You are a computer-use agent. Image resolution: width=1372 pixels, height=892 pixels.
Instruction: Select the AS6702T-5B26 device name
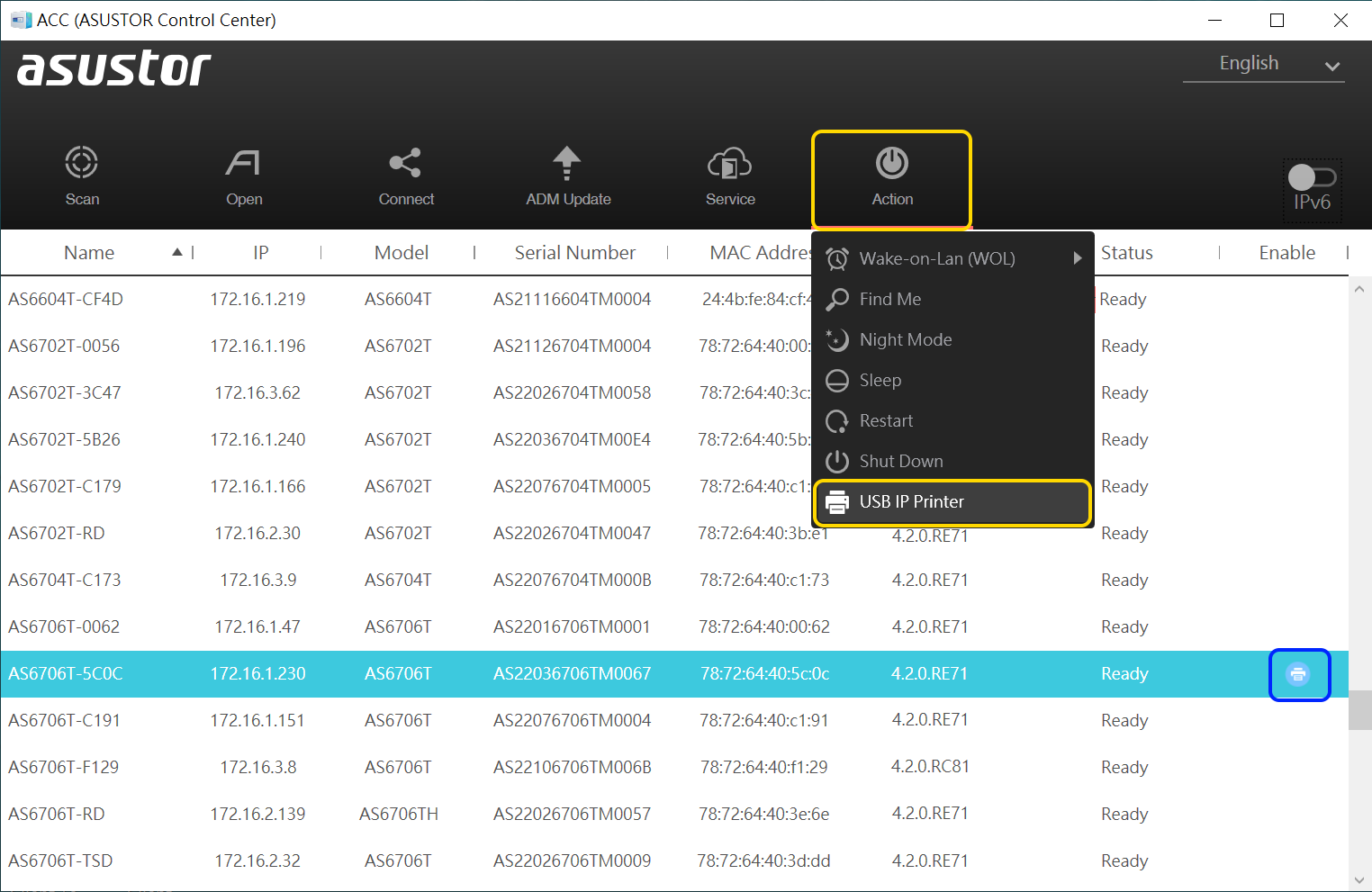(x=65, y=440)
